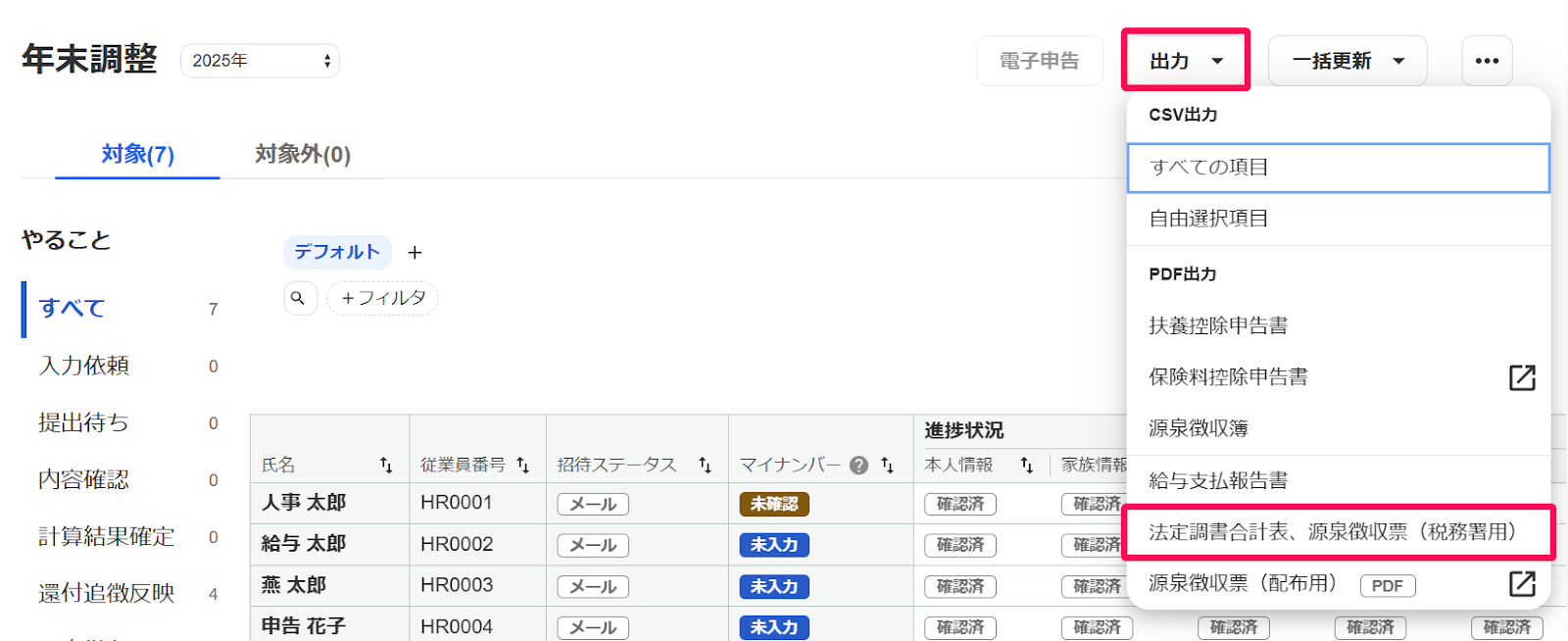Viewport: 1568px width, 641px height.
Task: Click employee number HR0004
Action: pyautogui.click(x=457, y=626)
